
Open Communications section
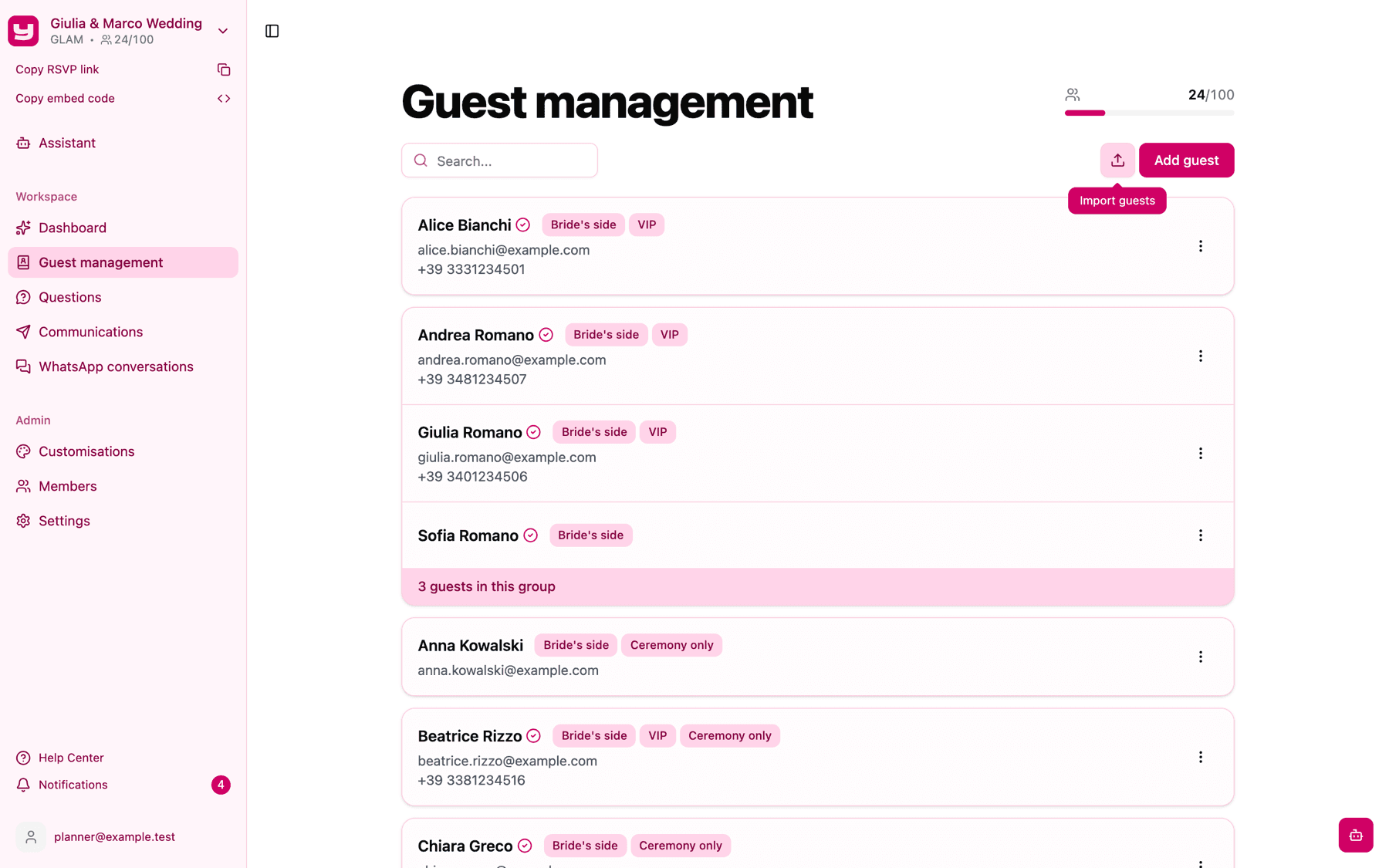pyautogui.click(x=123, y=332)
